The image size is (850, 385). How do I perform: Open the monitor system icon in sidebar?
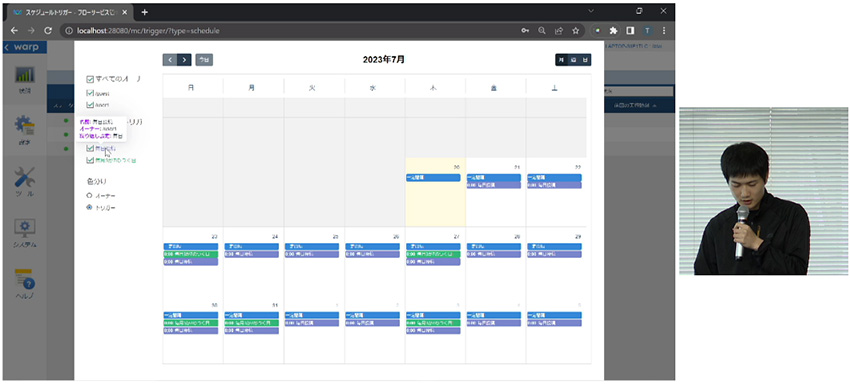coord(24,228)
